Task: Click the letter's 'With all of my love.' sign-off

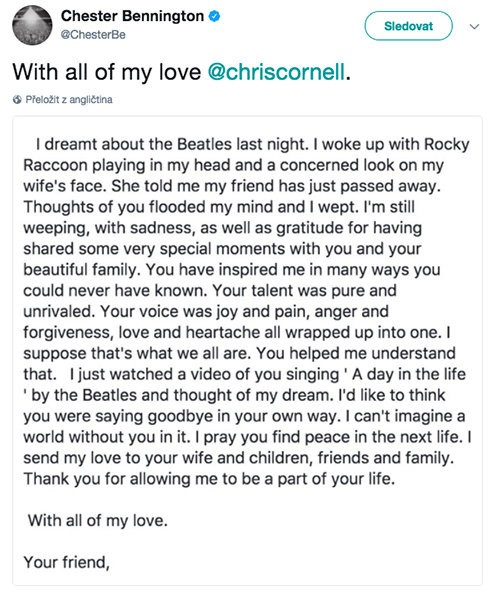Action: click(98, 521)
